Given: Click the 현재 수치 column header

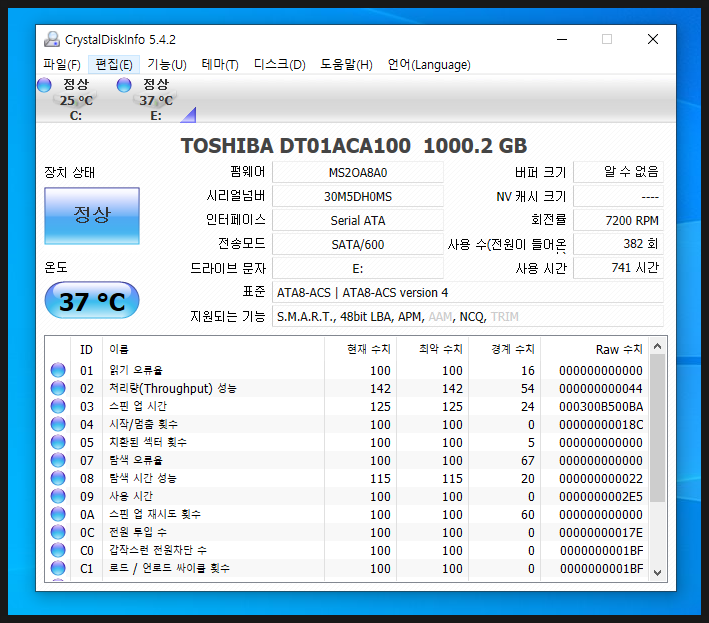Looking at the screenshot, I should (360, 349).
